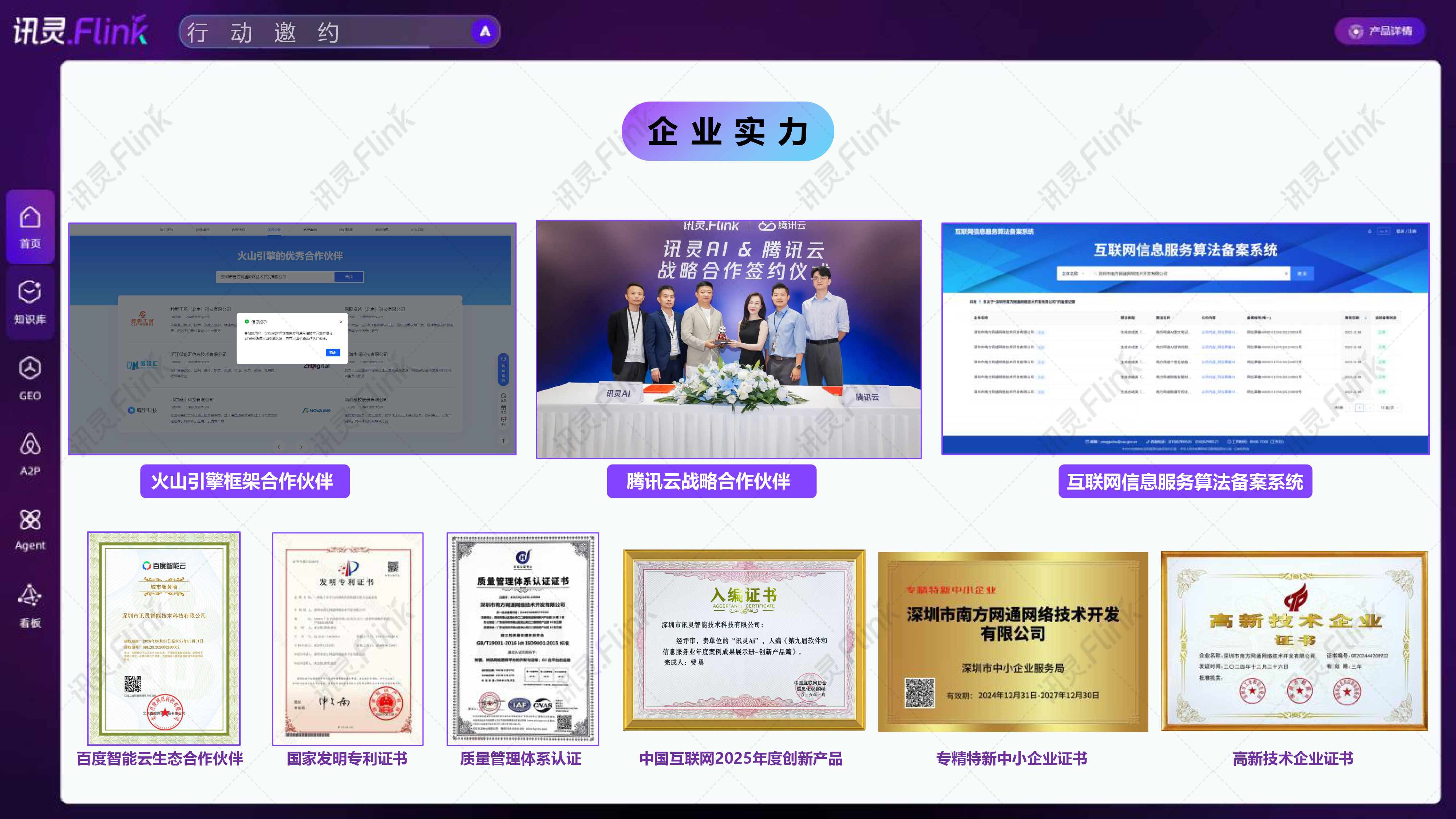Click the 行动邀约 text in the top bar
This screenshot has height=819, width=1456.
[263, 32]
